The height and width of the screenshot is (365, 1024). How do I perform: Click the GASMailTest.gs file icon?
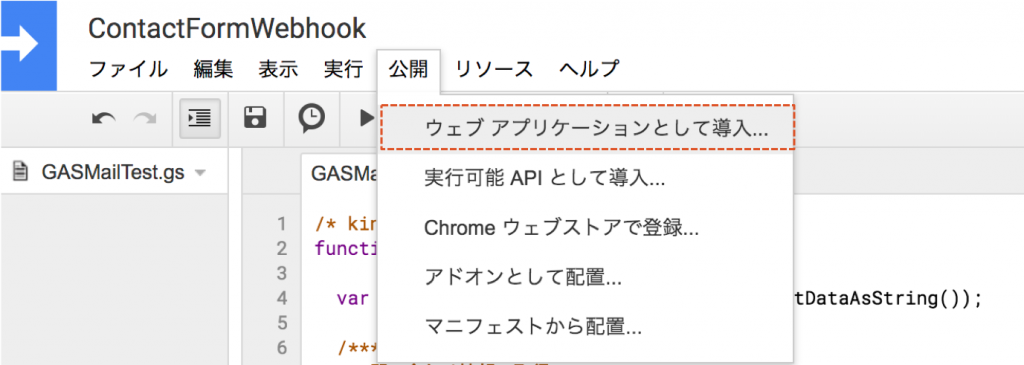pyautogui.click(x=21, y=172)
